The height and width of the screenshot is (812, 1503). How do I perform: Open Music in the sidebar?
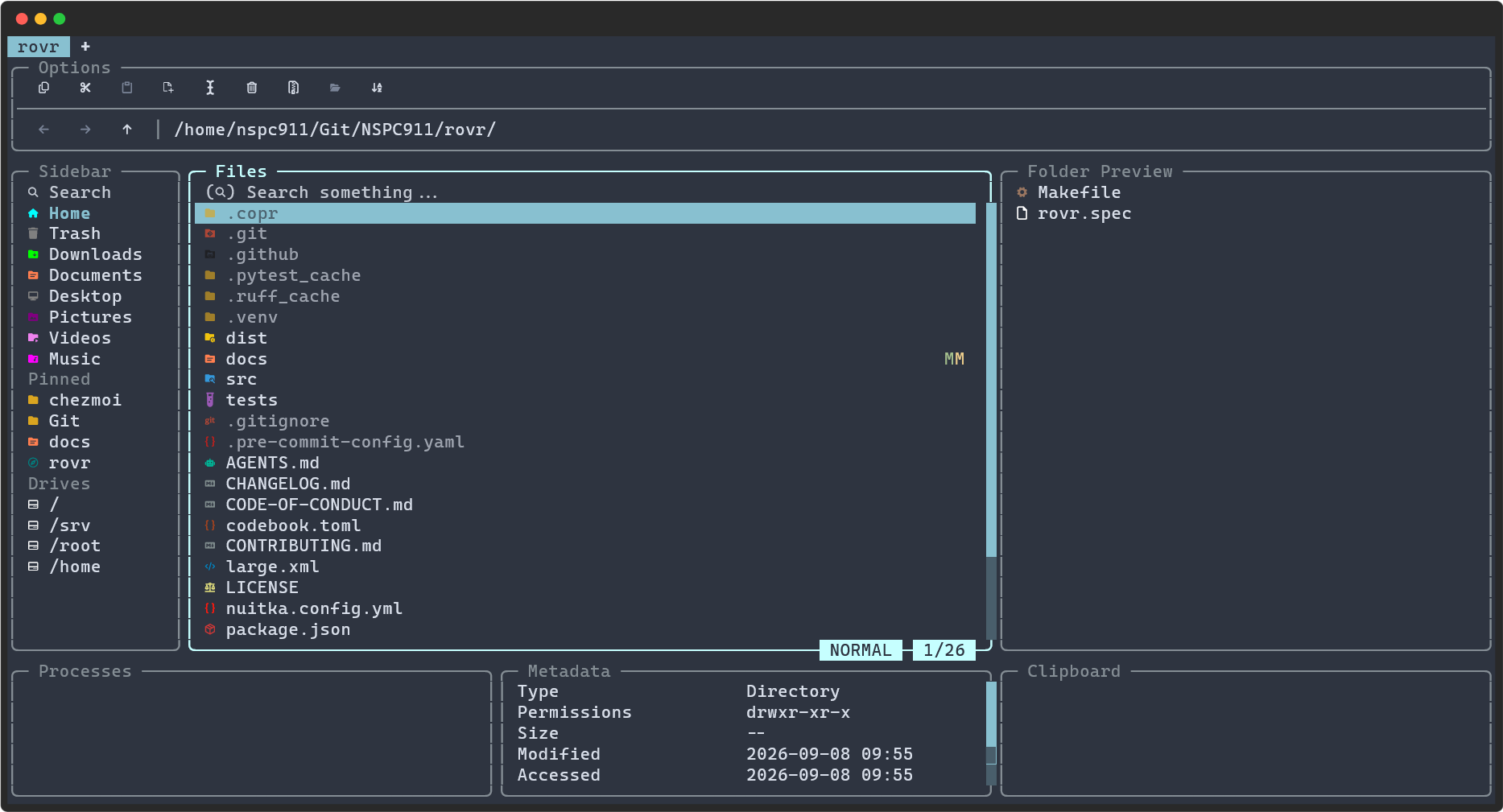[x=97, y=359]
